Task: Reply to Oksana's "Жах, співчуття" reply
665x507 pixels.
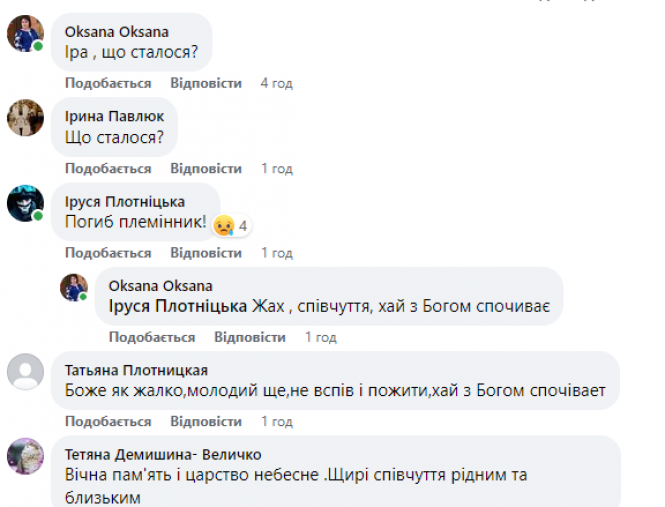Action: point(250,337)
